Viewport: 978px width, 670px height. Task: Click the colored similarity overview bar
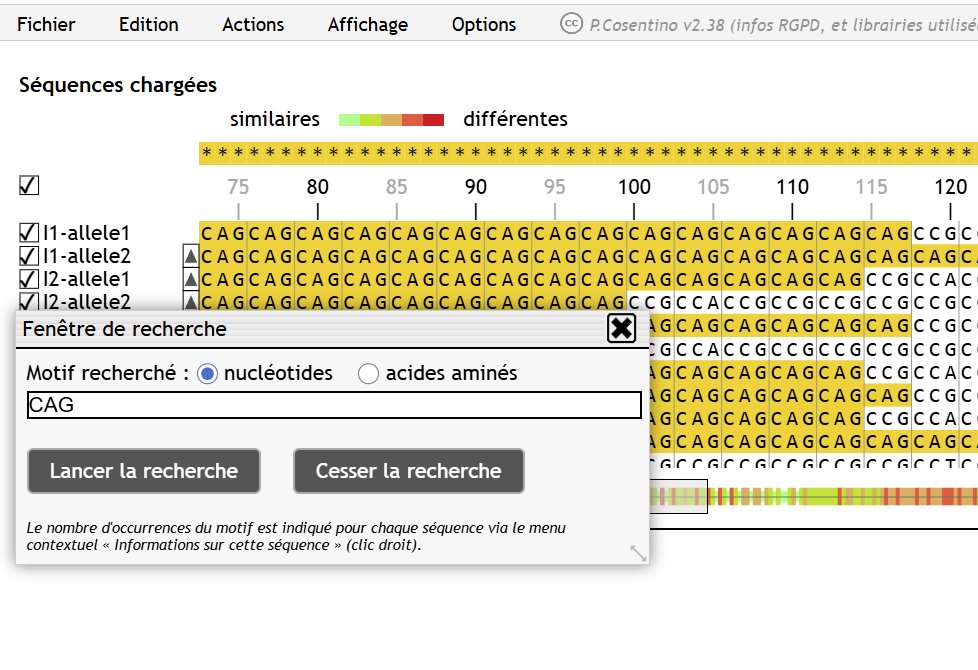[x=813, y=497]
